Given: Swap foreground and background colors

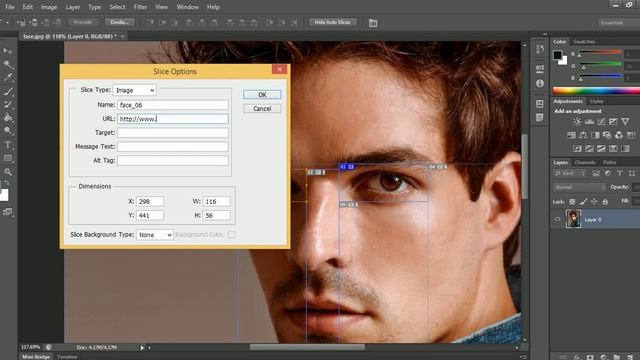Looking at the screenshot, I should pyautogui.click(x=7, y=183).
